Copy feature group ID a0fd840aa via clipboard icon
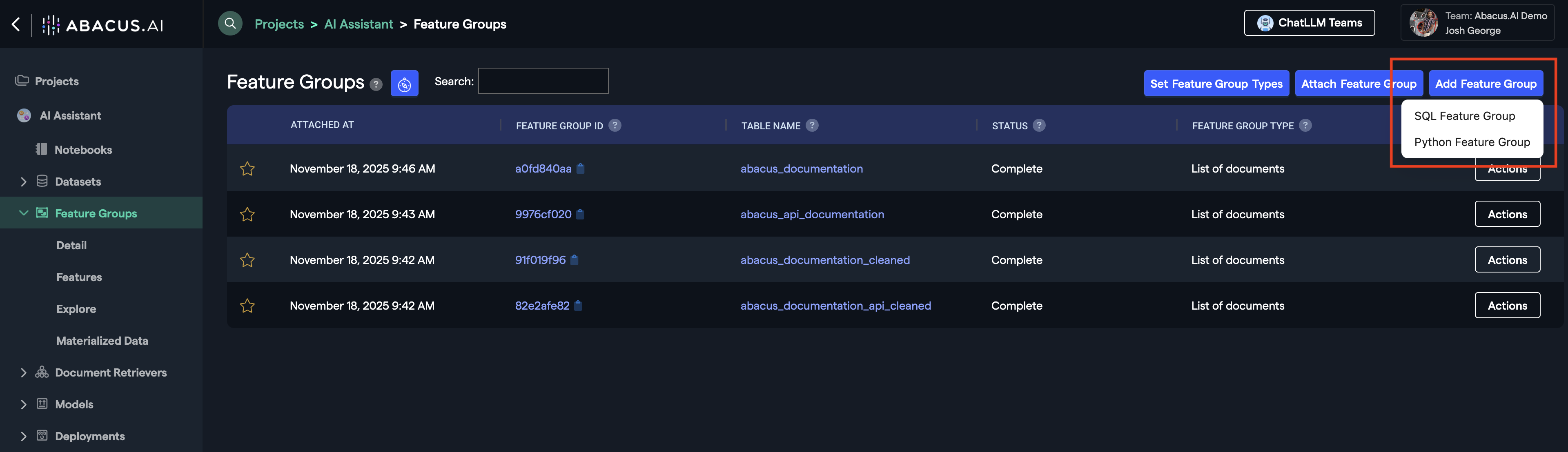The height and width of the screenshot is (452, 1568). pyautogui.click(x=581, y=168)
